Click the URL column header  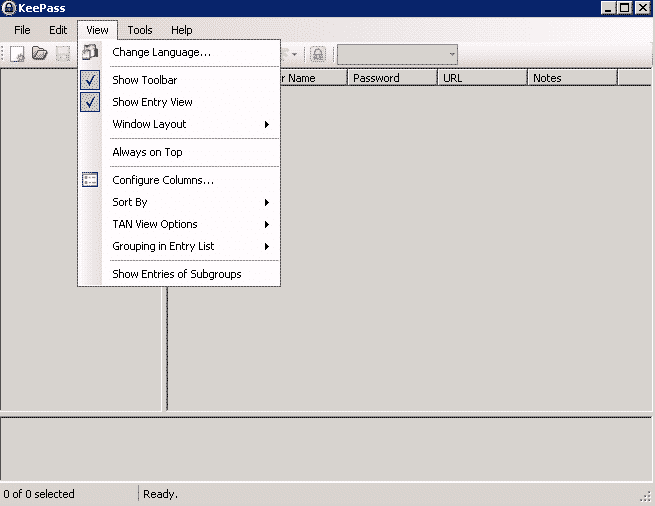482,78
